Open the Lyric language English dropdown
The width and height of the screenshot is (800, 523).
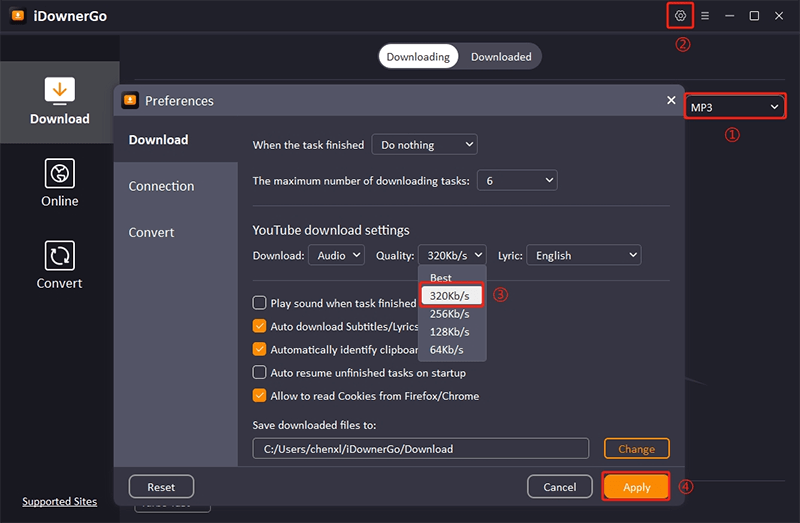[583, 256]
